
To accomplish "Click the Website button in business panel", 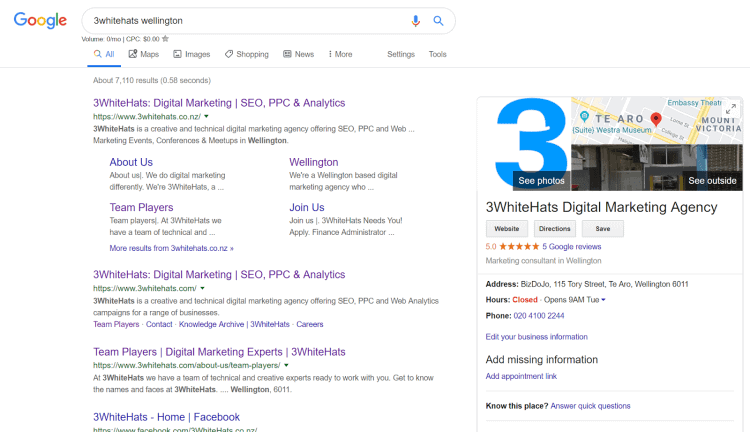I will coord(507,228).
